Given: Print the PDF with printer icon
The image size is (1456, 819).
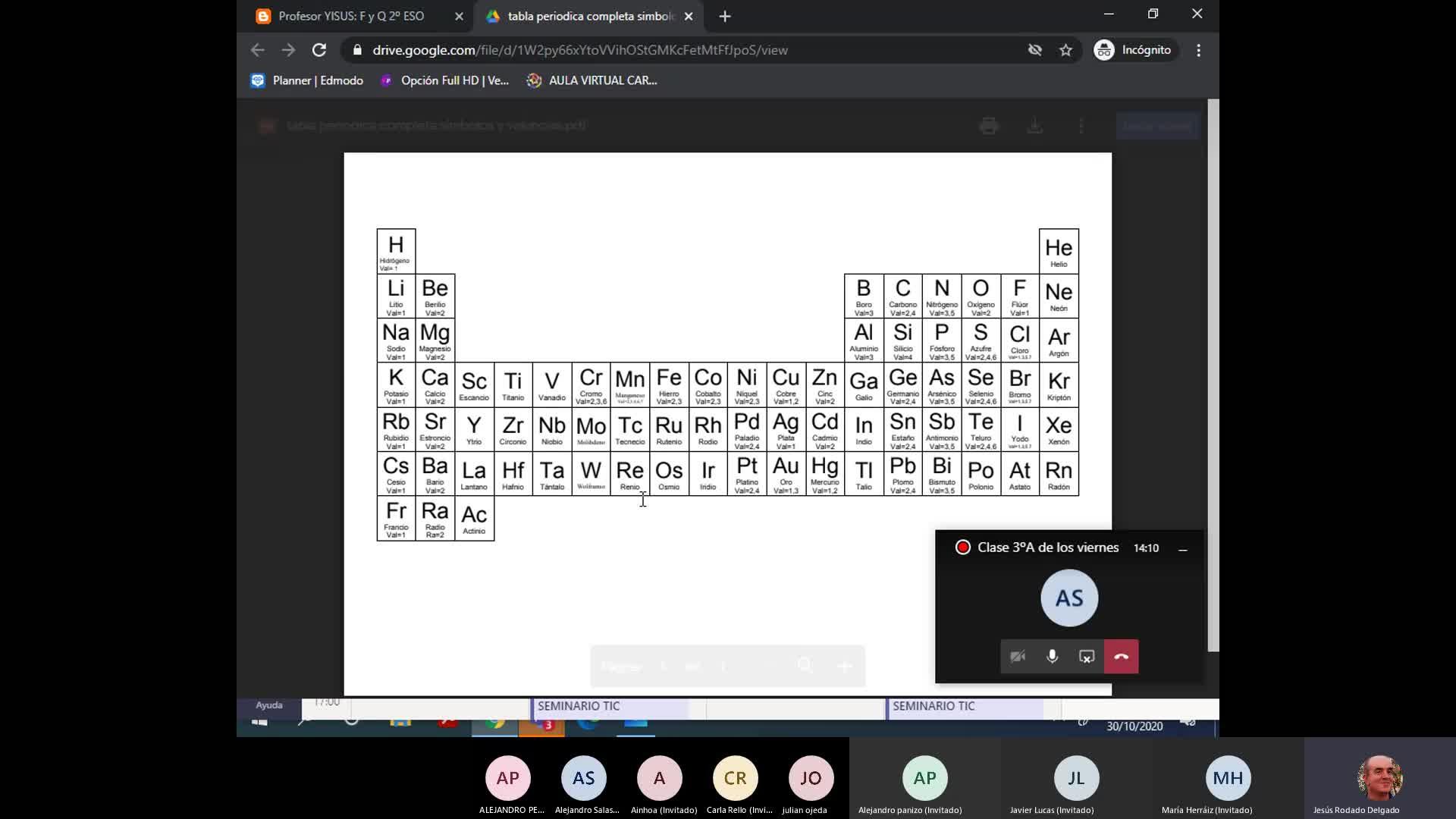Looking at the screenshot, I should pos(988,126).
